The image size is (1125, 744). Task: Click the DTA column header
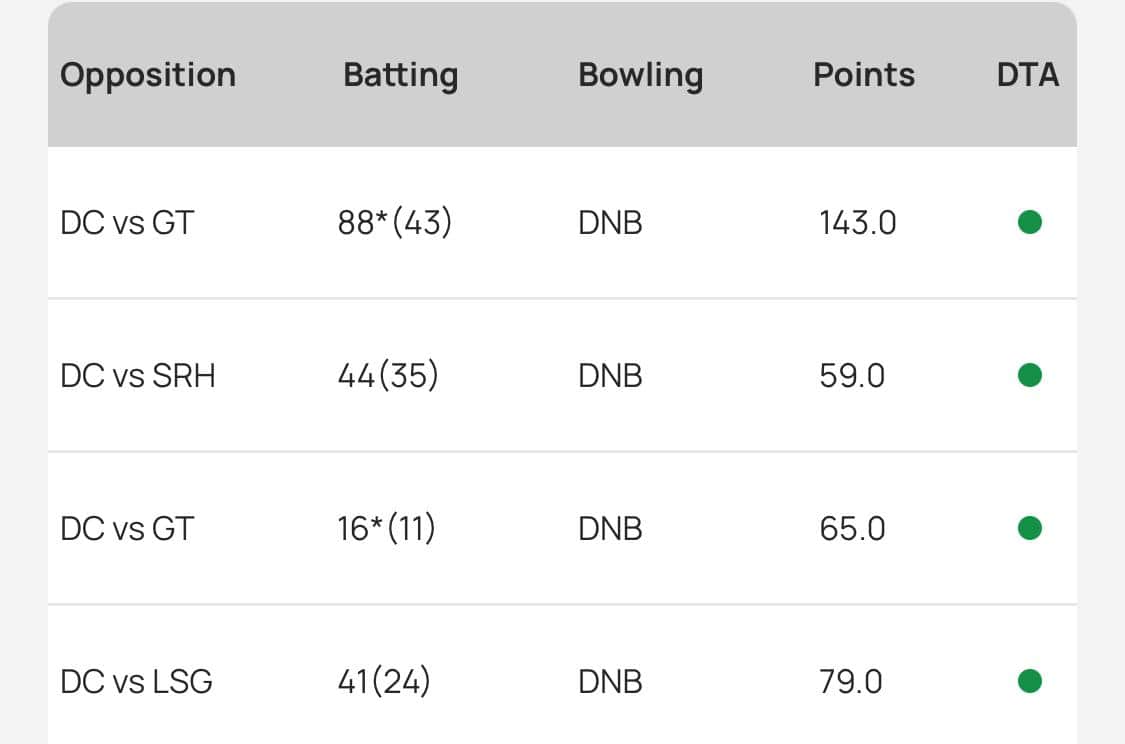tap(1028, 76)
